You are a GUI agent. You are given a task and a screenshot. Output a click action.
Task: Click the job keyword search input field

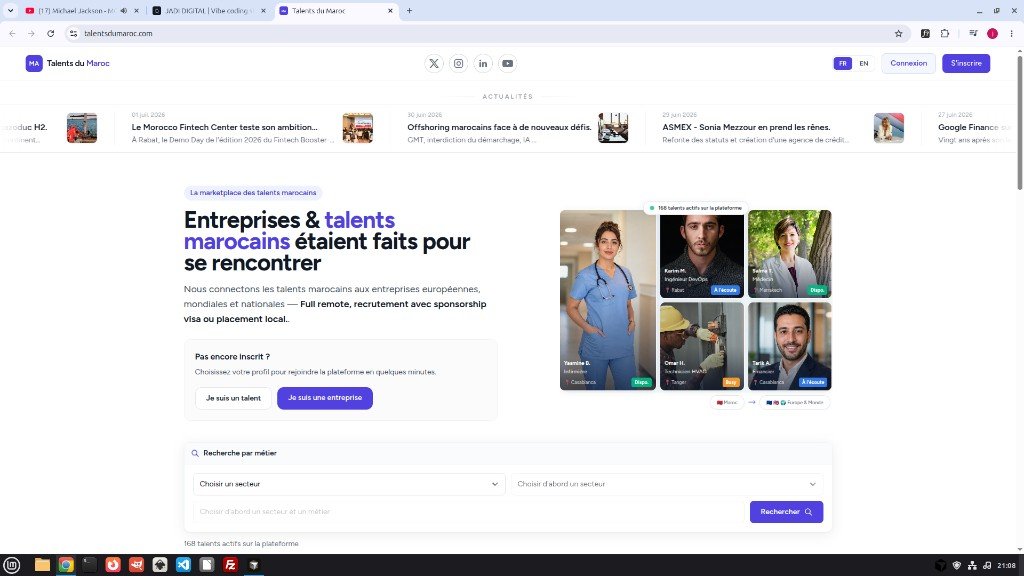pyautogui.click(x=469, y=512)
